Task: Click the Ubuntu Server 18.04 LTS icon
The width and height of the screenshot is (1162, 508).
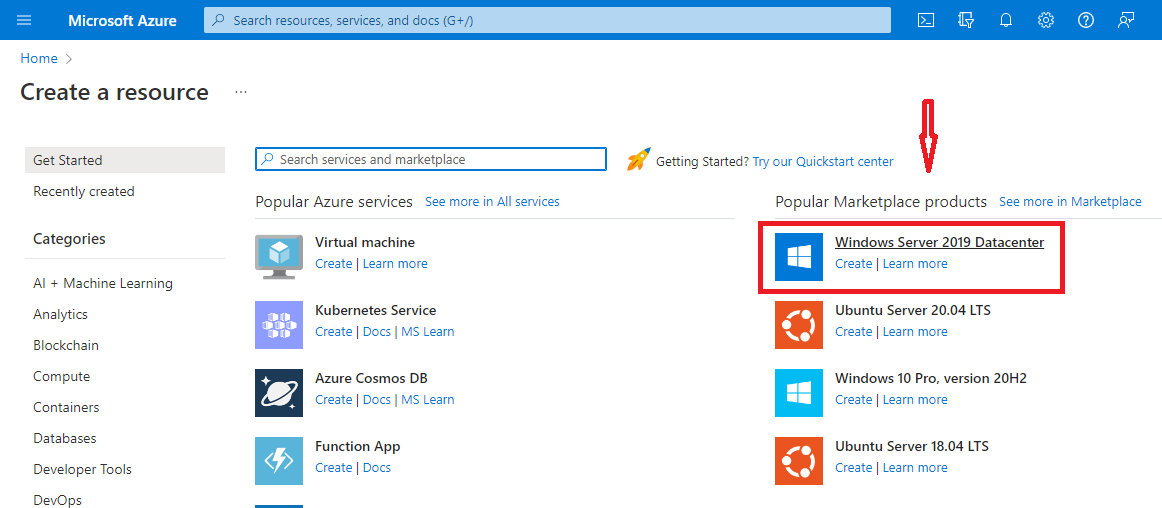Action: tap(799, 461)
